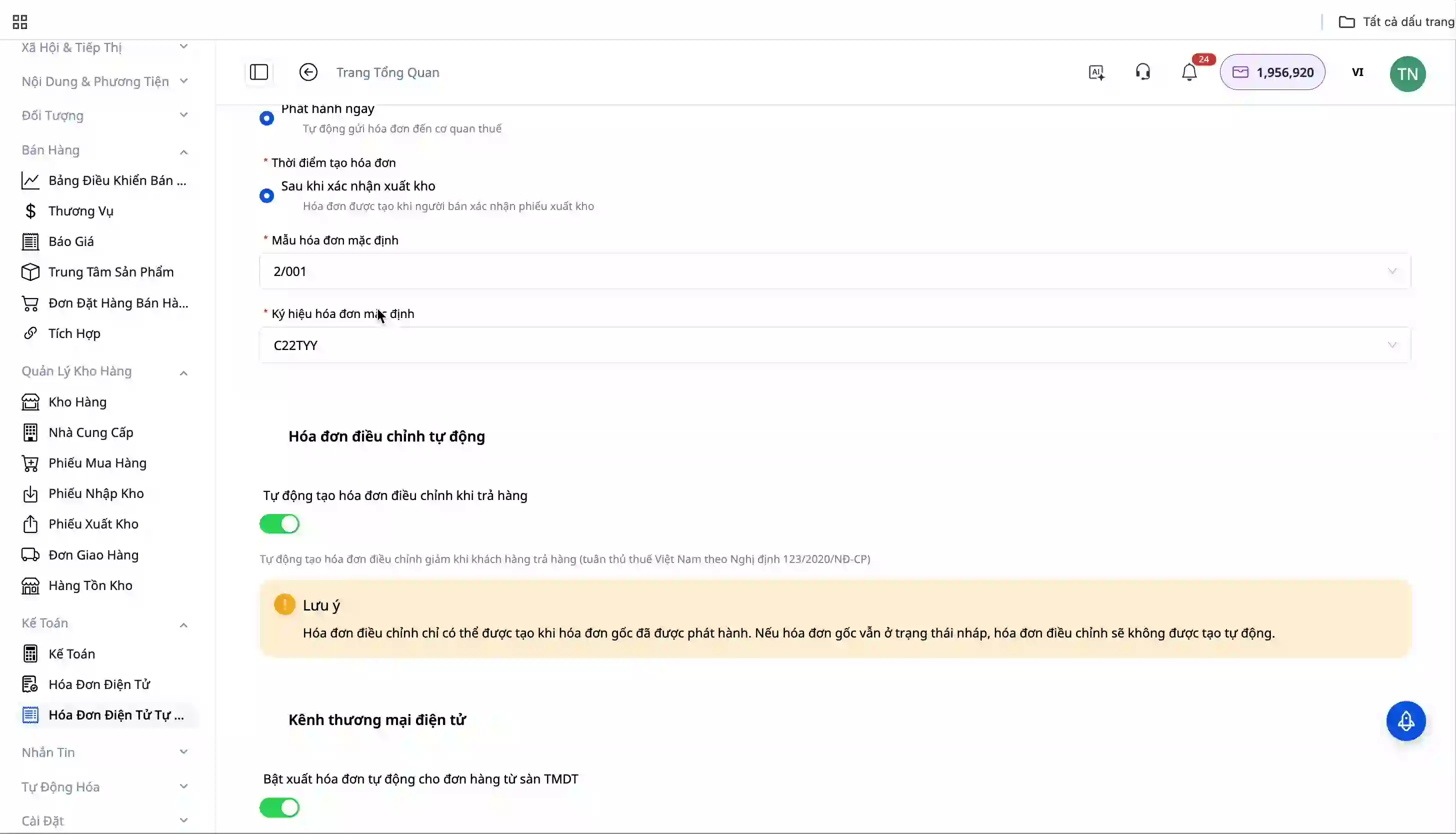Switch language with the VI button
Viewport: 1456px width, 834px height.
tap(1357, 72)
